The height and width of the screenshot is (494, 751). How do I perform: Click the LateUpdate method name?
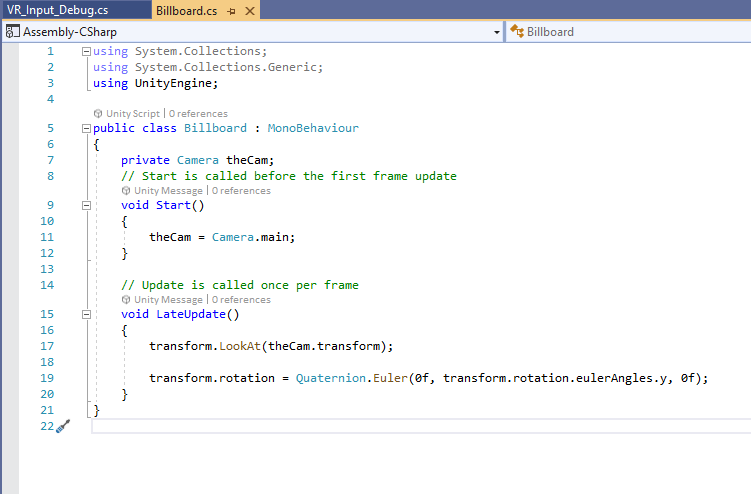pyautogui.click(x=191, y=314)
